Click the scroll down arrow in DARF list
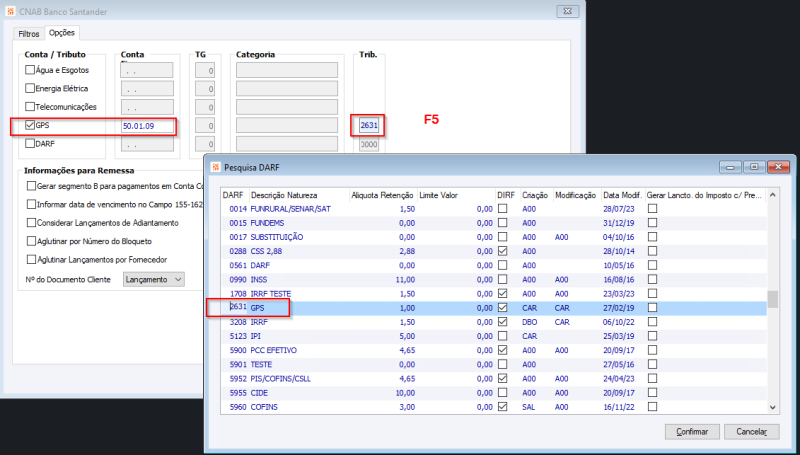The image size is (800, 455). [772, 408]
